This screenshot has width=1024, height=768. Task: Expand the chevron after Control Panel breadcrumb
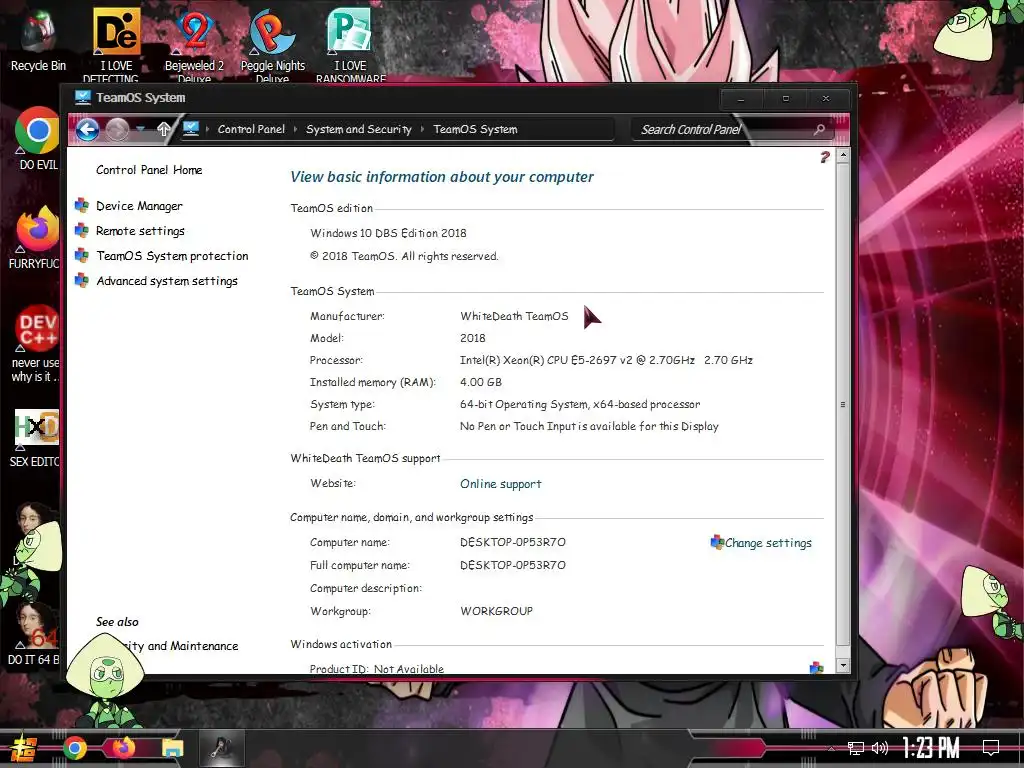point(295,129)
